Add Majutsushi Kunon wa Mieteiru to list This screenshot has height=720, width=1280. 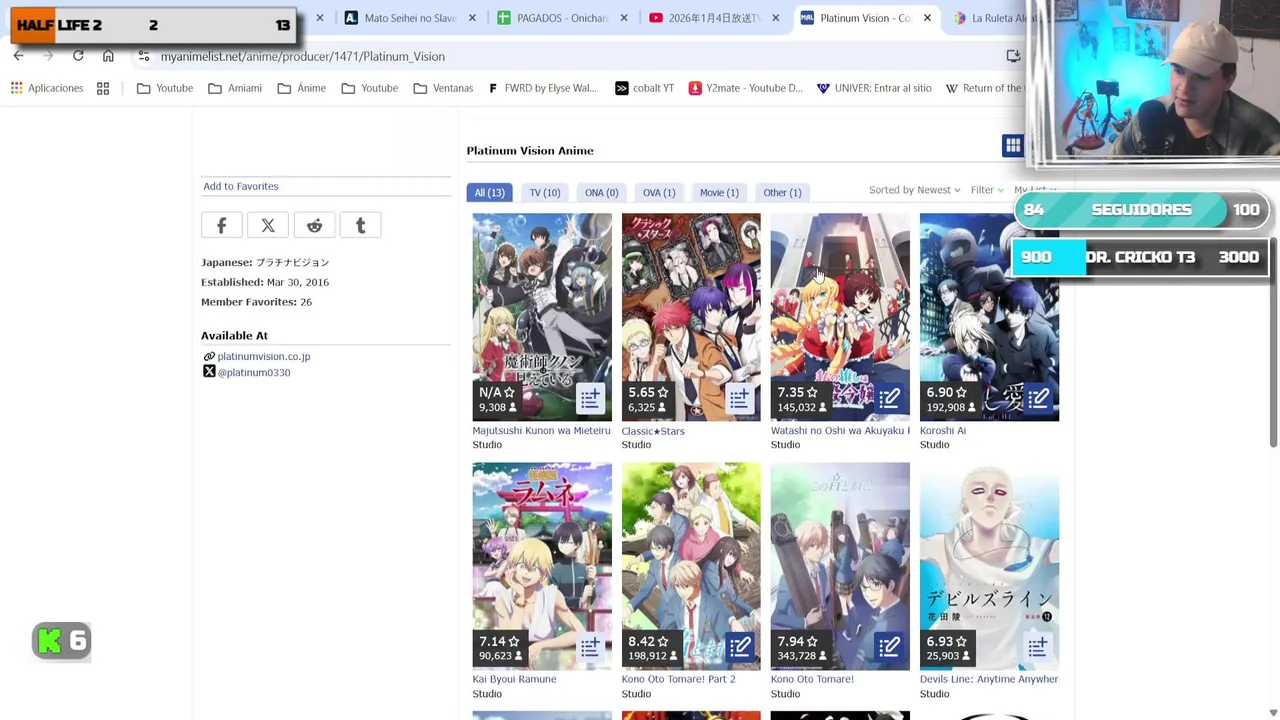tap(590, 399)
